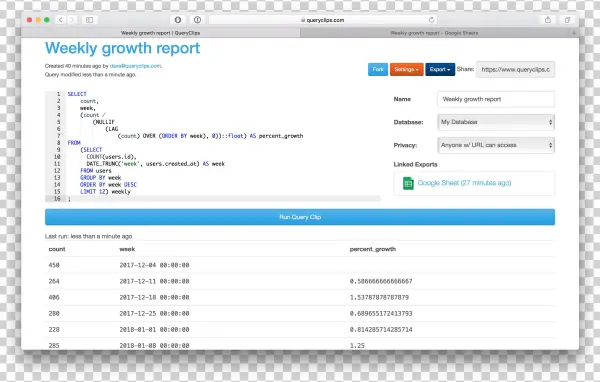Click the Name input field

tap(496, 99)
